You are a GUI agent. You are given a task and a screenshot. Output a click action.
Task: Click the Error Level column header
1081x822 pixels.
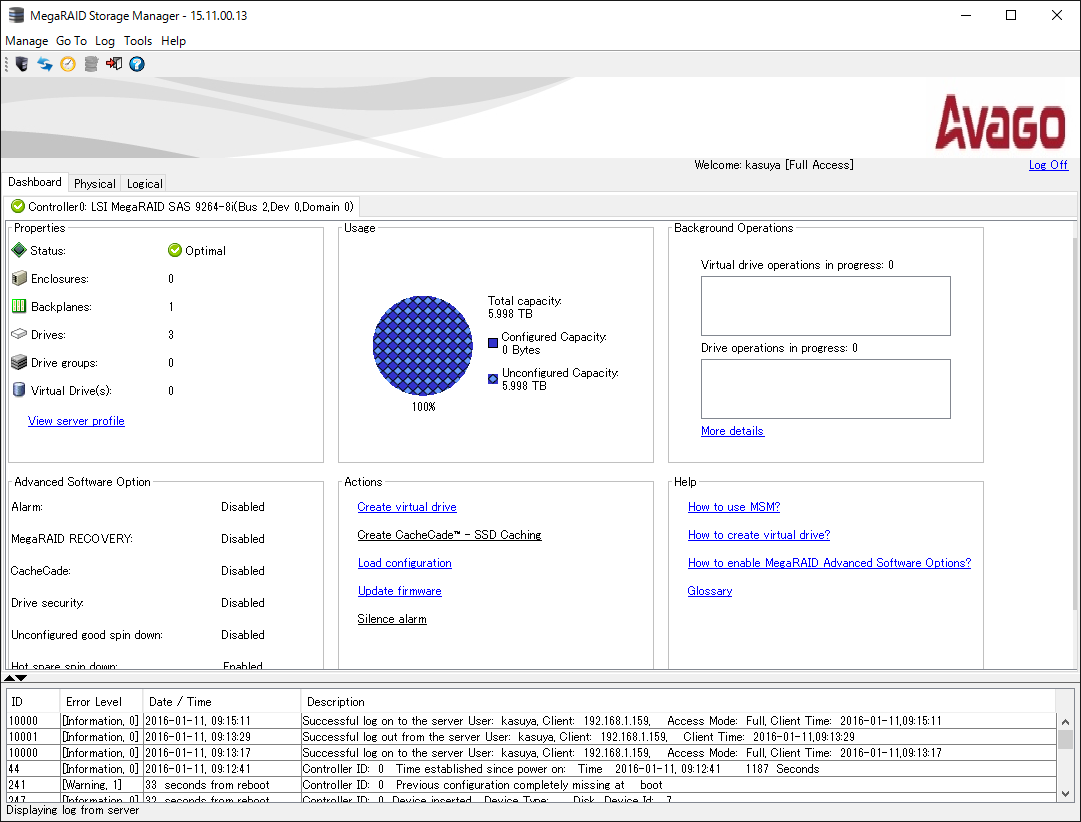(101, 701)
